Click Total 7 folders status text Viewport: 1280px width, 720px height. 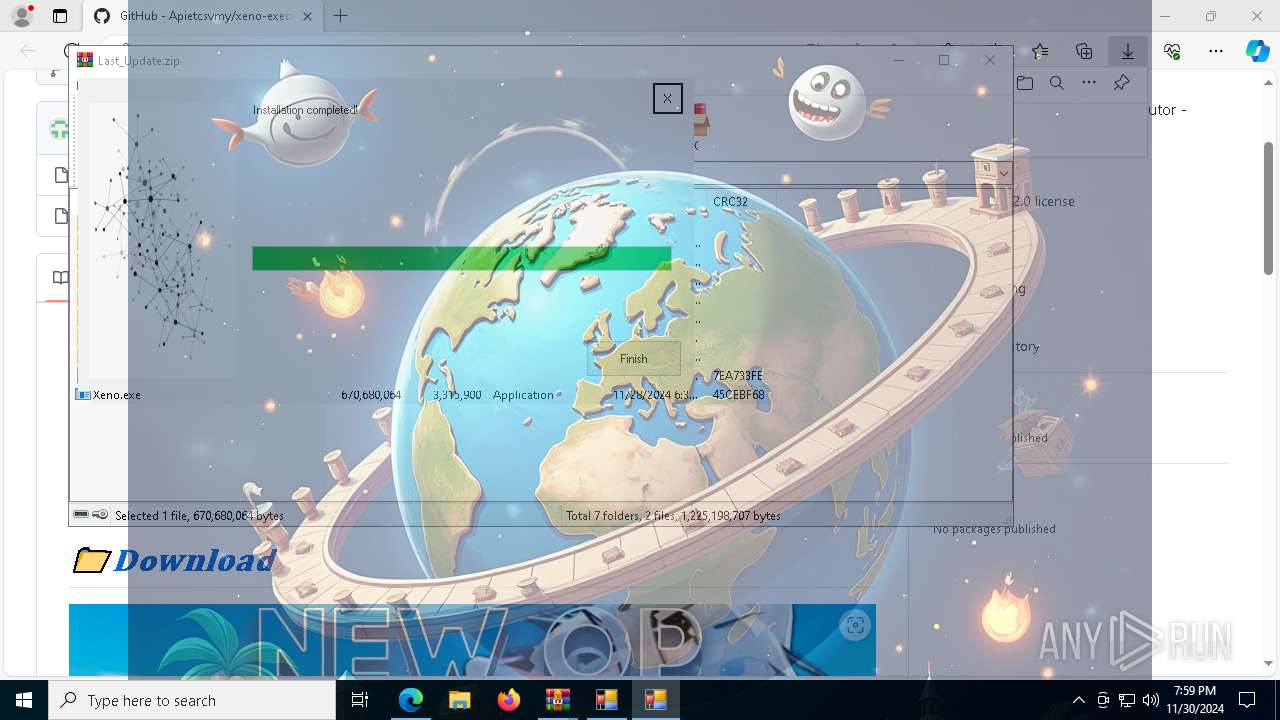click(x=673, y=516)
